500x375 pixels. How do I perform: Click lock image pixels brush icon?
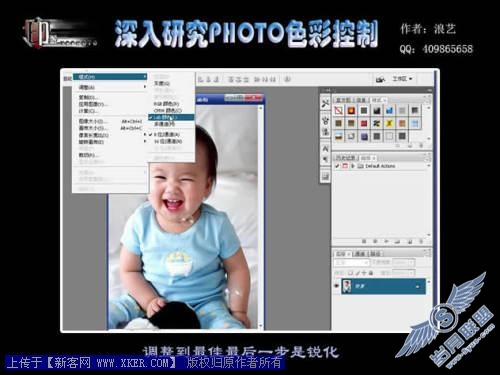click(357, 273)
